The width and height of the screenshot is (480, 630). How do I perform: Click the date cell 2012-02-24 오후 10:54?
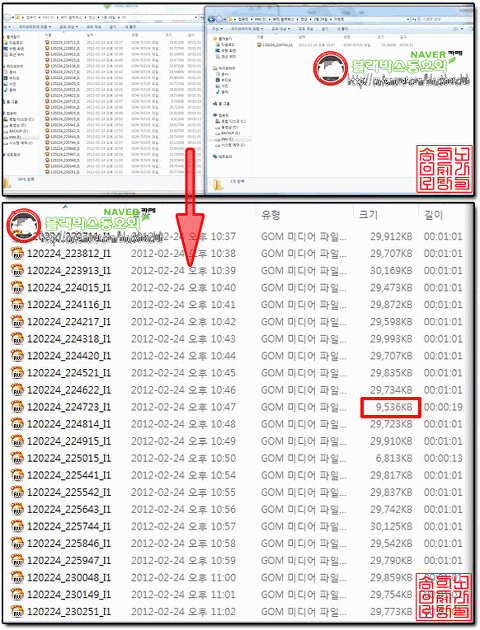pyautogui.click(x=183, y=475)
